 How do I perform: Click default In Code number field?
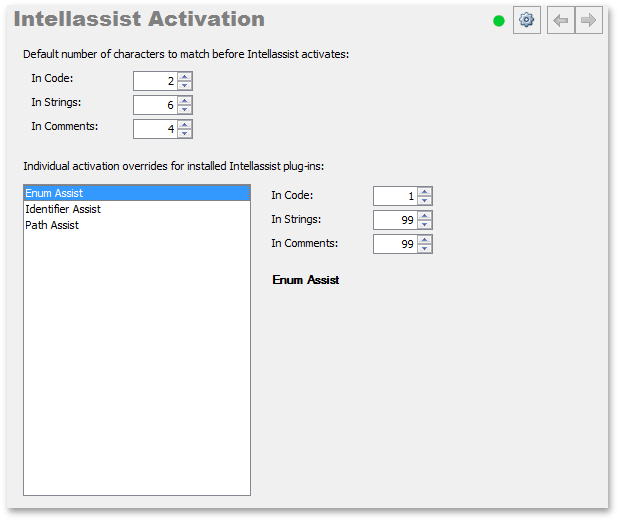point(155,81)
